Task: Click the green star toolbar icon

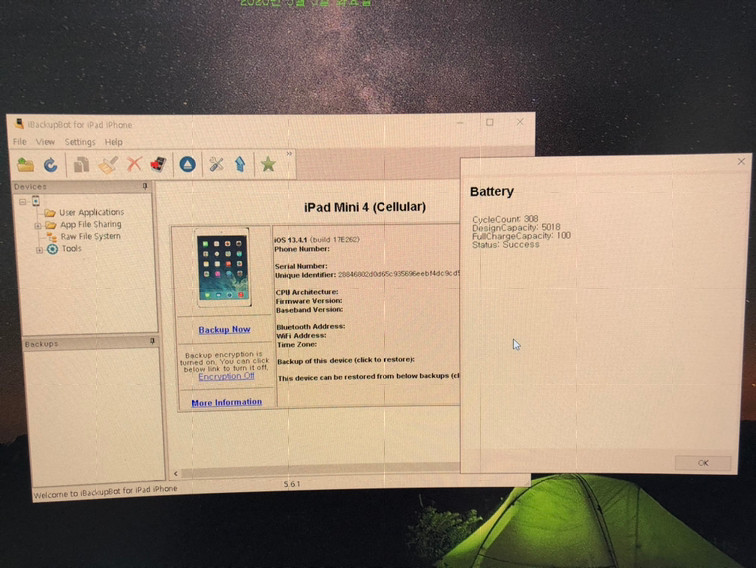Action: pos(268,165)
